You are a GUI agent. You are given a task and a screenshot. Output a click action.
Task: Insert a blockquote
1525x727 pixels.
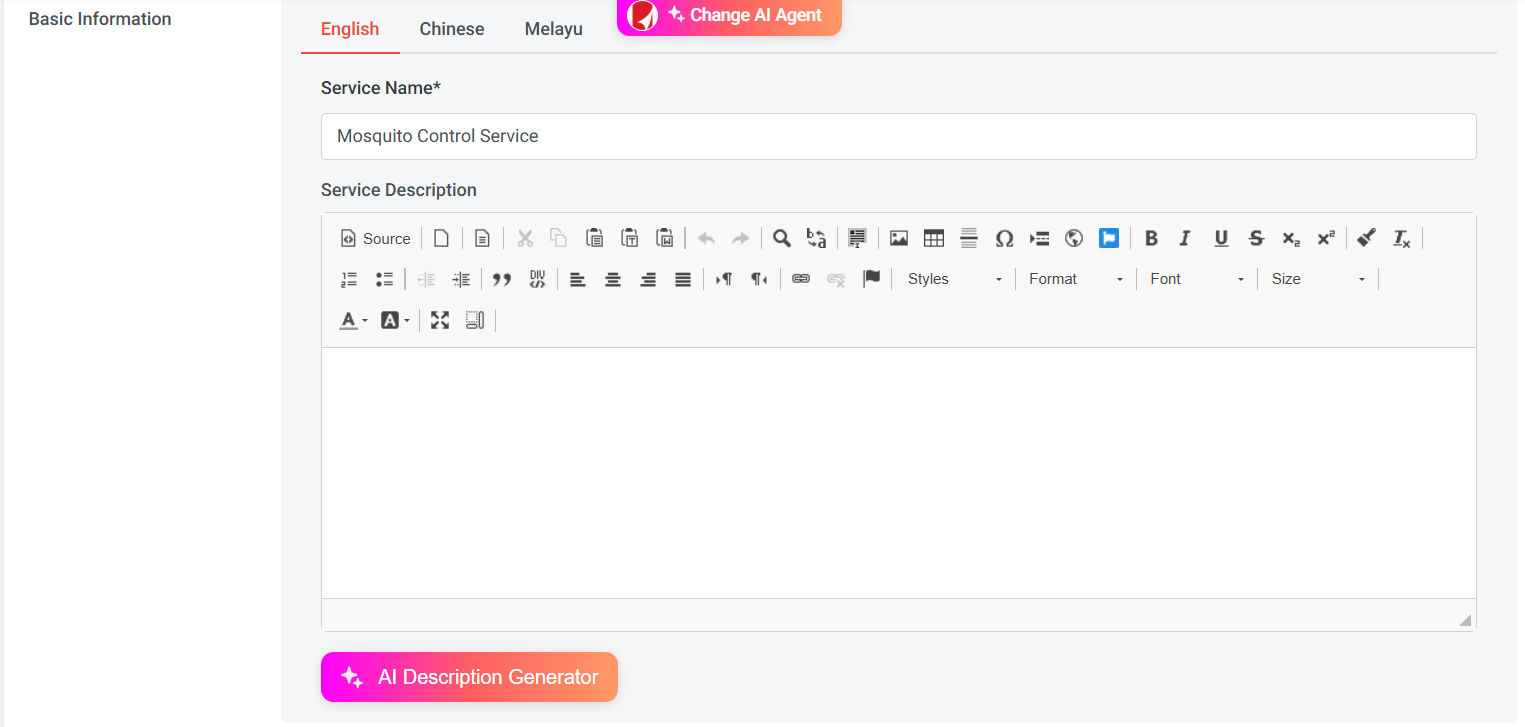502,279
